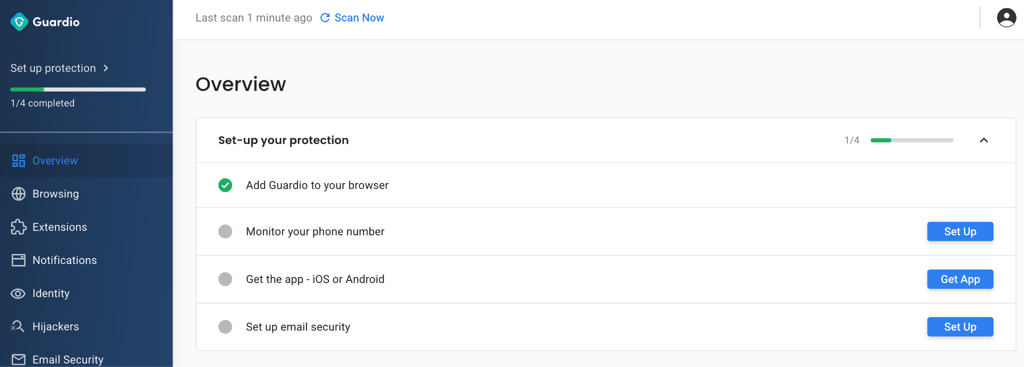Viewport: 1024px width, 367px height.
Task: Click the 1/4 counter in the setup panel
Action: click(x=852, y=140)
